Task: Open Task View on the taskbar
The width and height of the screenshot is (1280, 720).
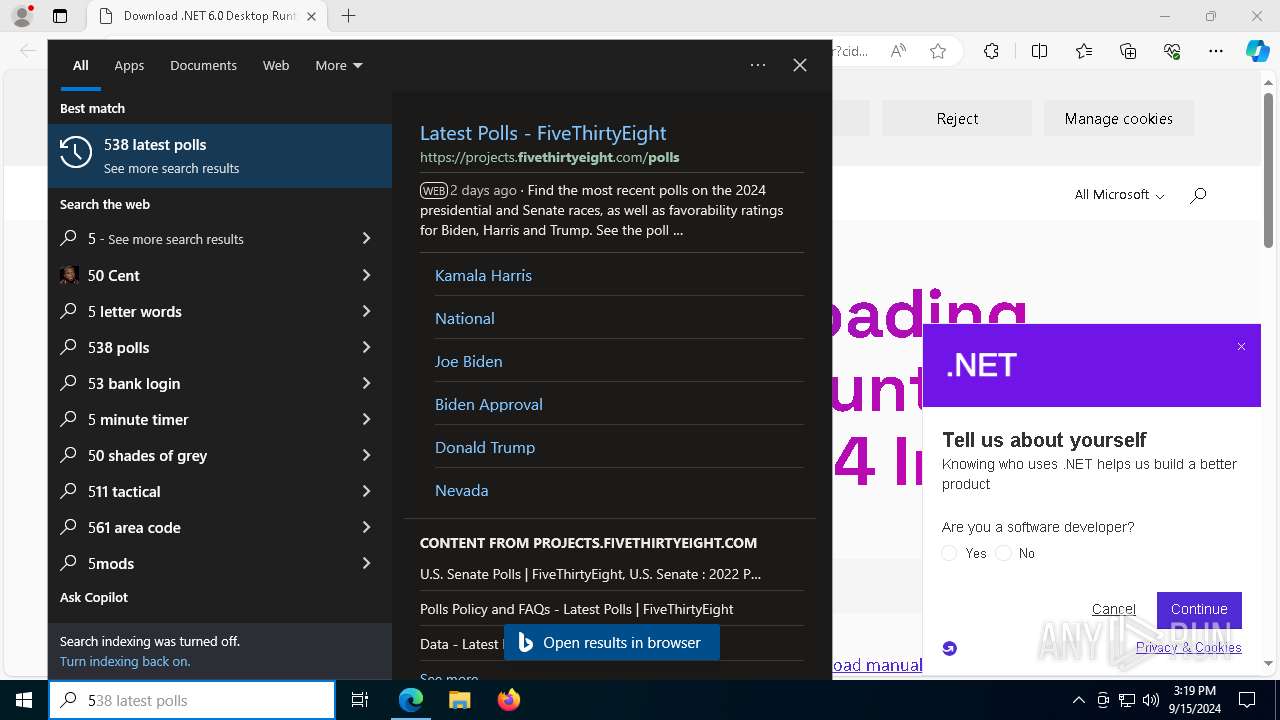Action: click(x=360, y=700)
